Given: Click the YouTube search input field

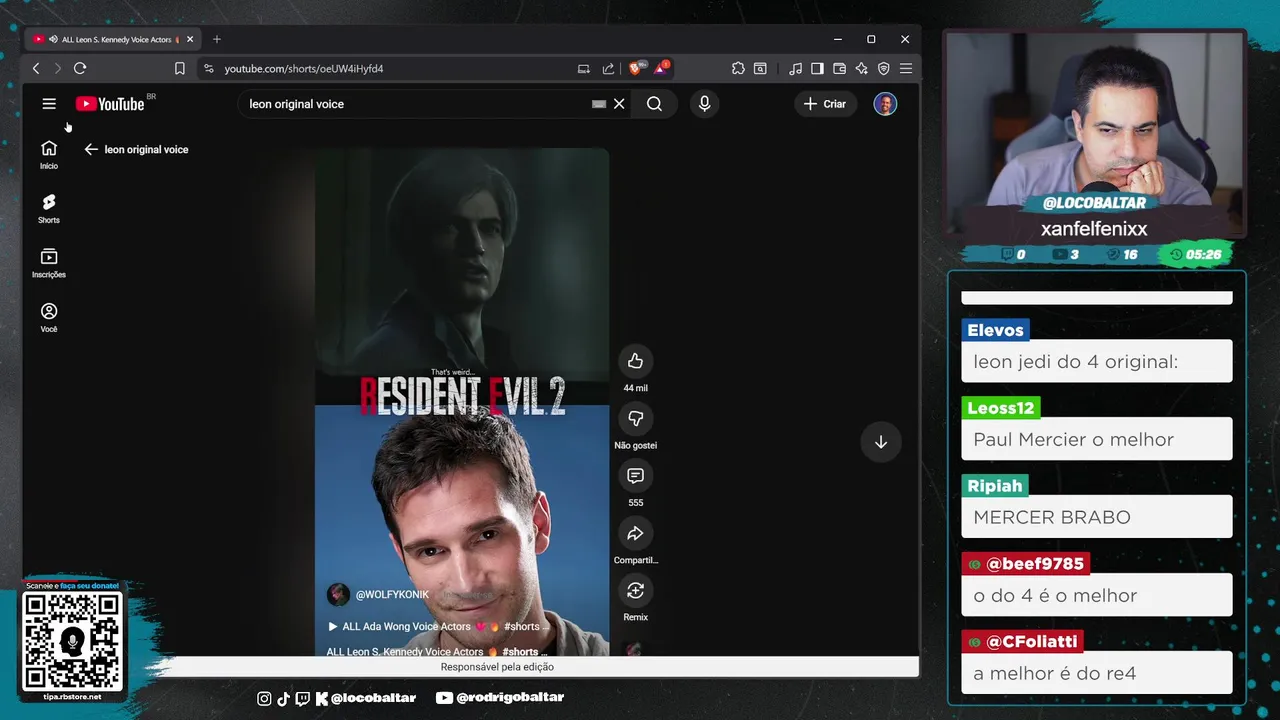Looking at the screenshot, I should (415, 104).
